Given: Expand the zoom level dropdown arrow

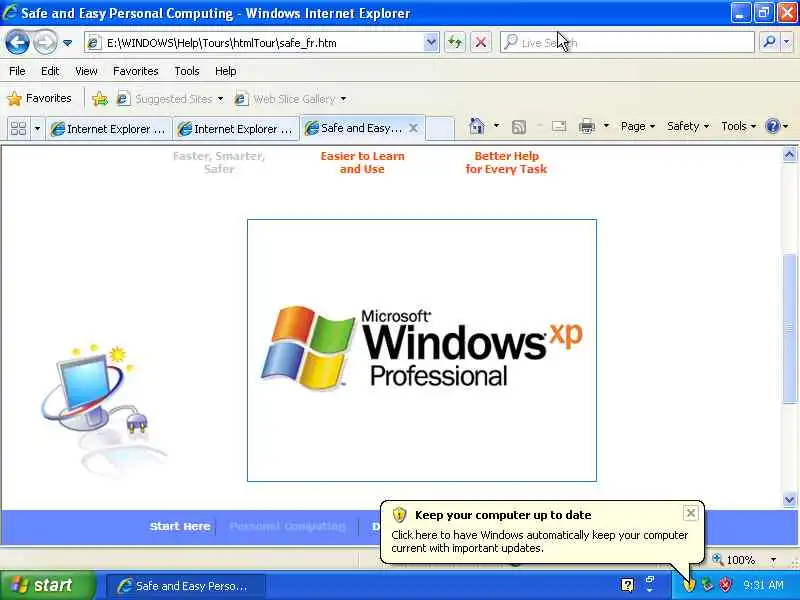Looking at the screenshot, I should tap(773, 560).
